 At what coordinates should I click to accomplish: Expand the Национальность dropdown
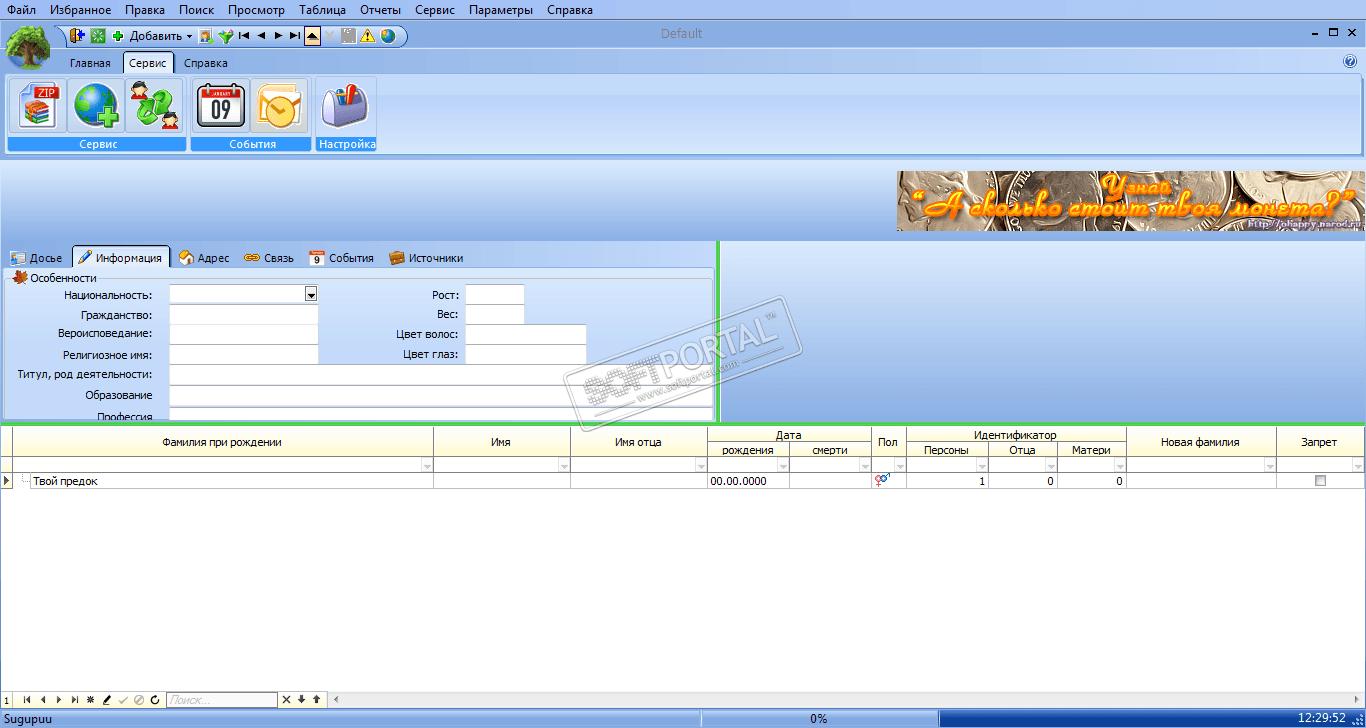pos(311,295)
